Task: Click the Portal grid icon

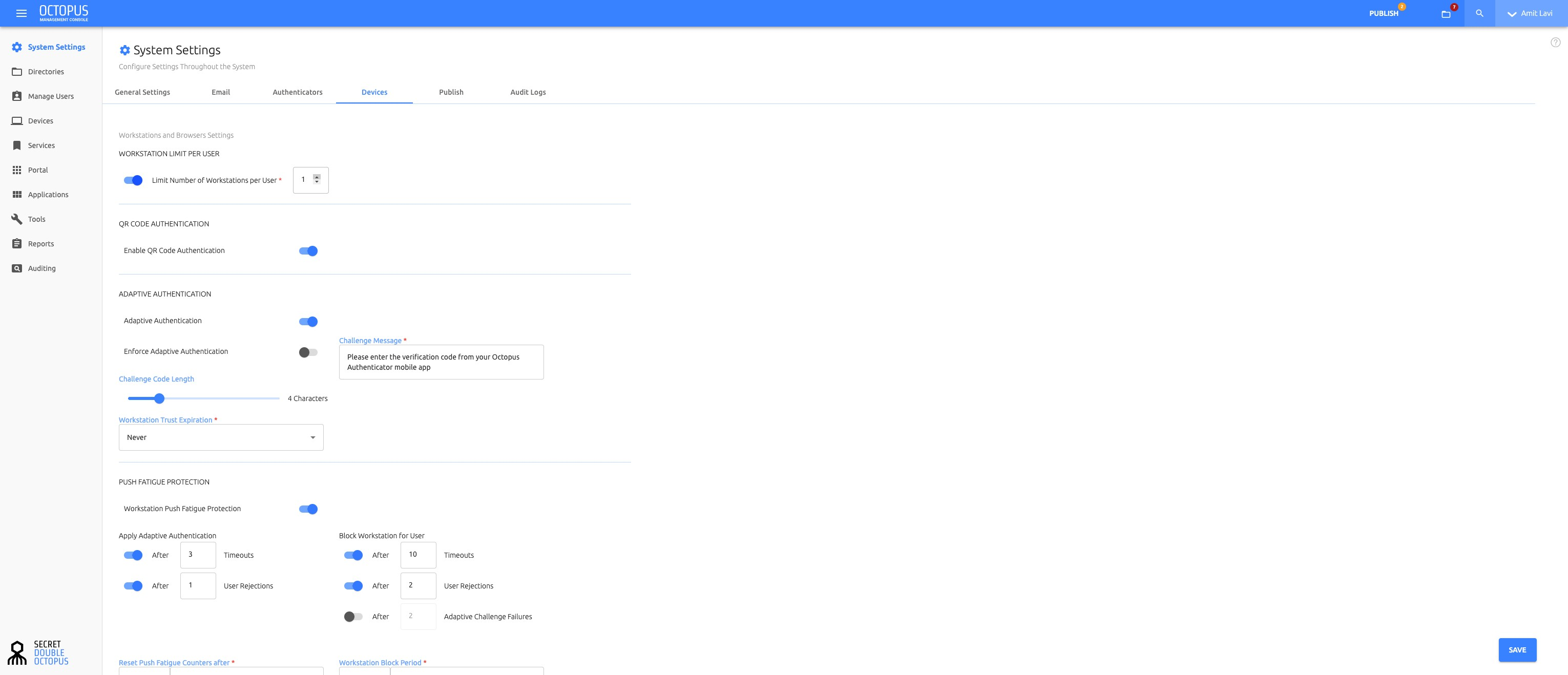Action: (17, 171)
